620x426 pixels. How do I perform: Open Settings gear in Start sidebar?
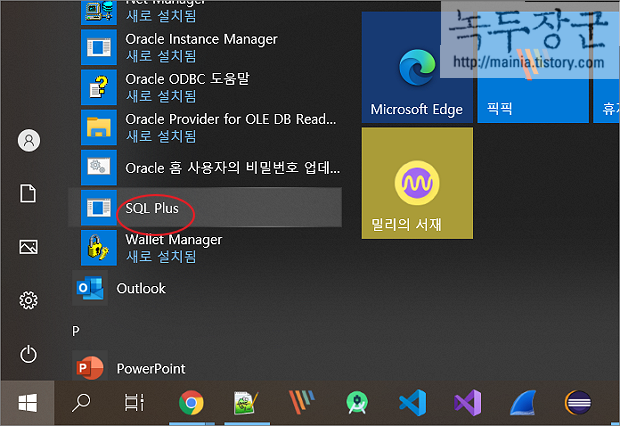[x=28, y=301]
